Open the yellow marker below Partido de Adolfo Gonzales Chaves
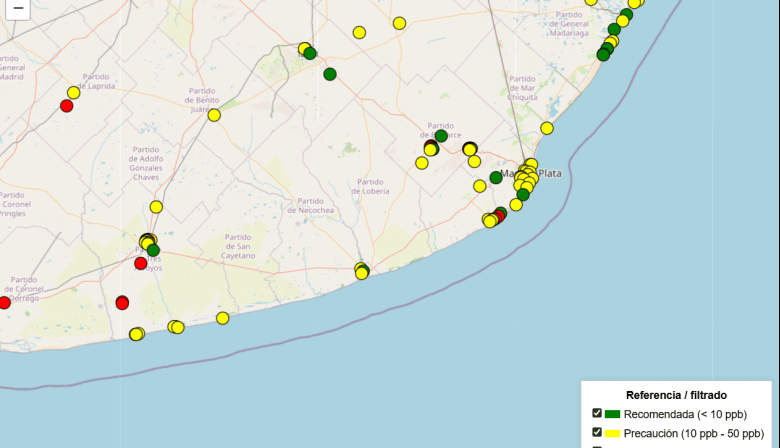780x448 pixels. point(156,207)
